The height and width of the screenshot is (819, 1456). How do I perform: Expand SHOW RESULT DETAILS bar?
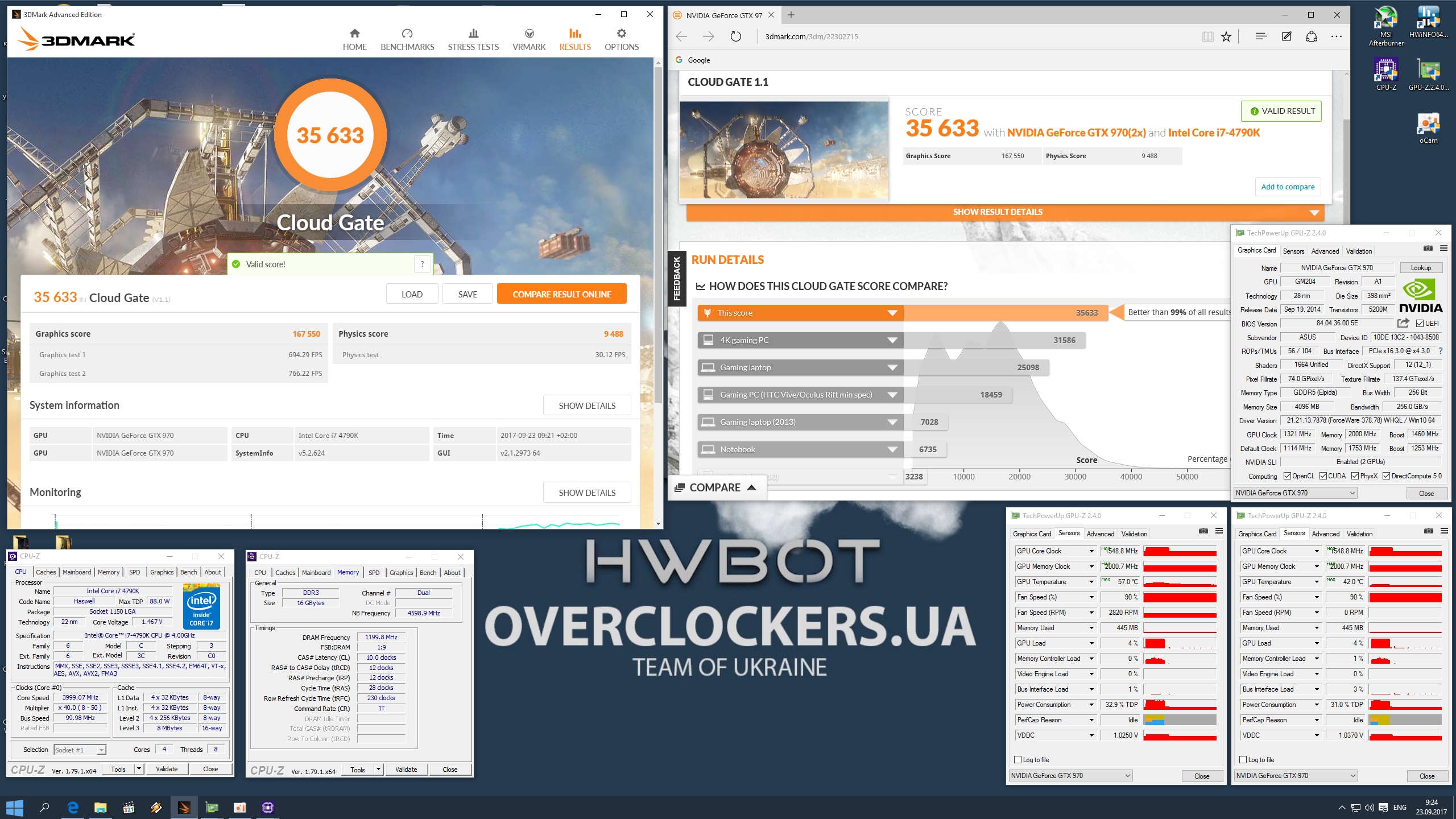1005,212
